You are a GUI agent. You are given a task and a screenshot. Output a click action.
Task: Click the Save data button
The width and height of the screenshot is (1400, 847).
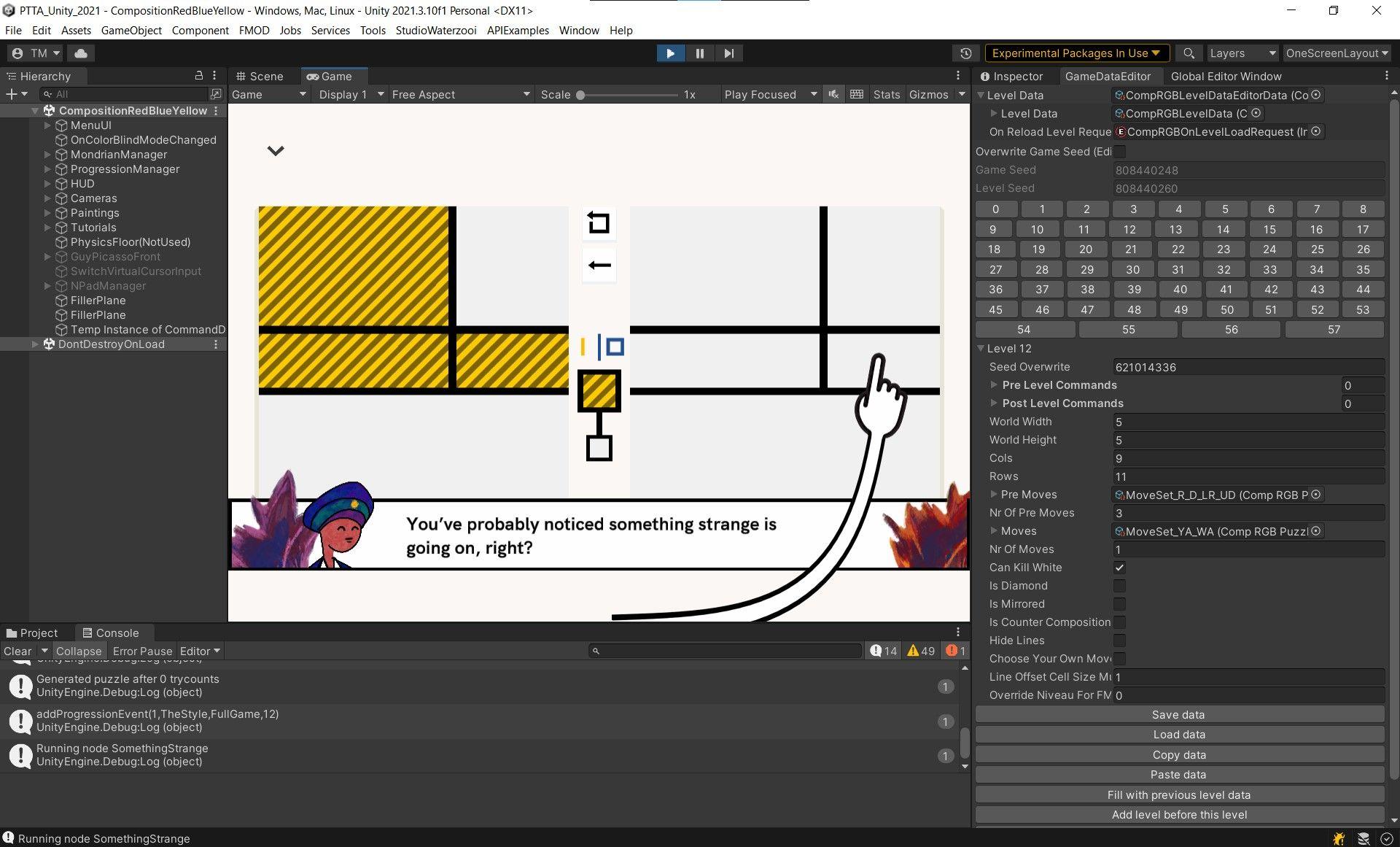coord(1178,714)
